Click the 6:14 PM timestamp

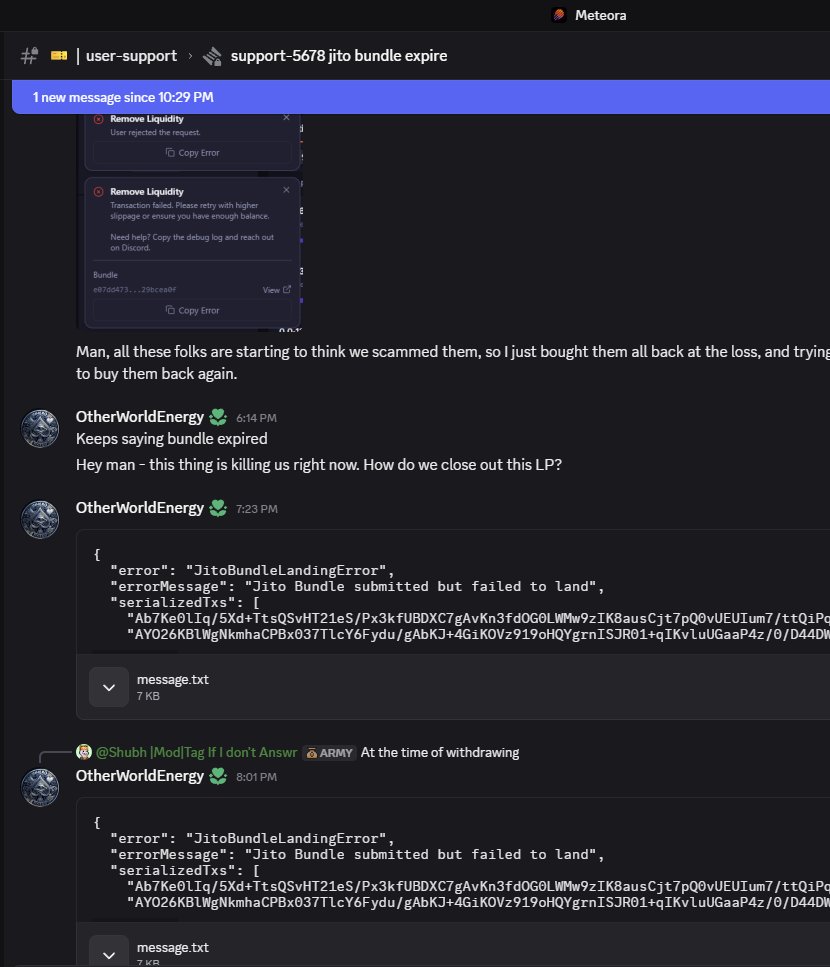click(256, 418)
